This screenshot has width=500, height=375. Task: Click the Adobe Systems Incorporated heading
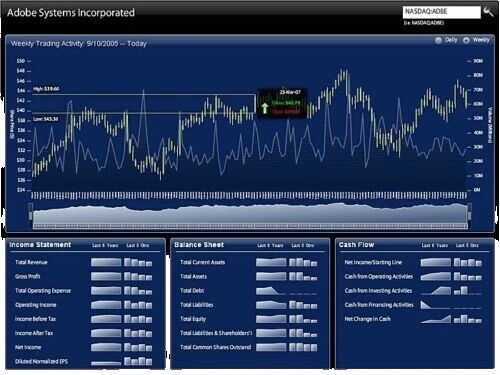71,13
